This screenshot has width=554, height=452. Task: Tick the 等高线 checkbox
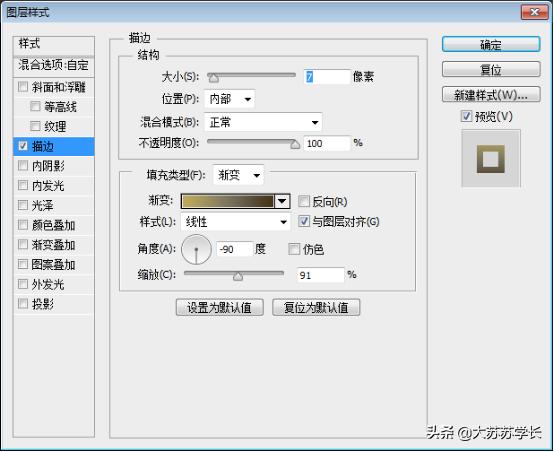[x=35, y=106]
